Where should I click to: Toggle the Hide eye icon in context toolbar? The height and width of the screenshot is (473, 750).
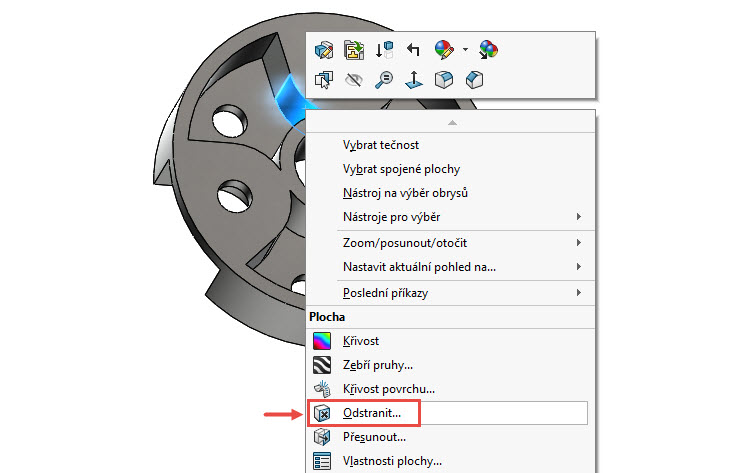coord(354,80)
